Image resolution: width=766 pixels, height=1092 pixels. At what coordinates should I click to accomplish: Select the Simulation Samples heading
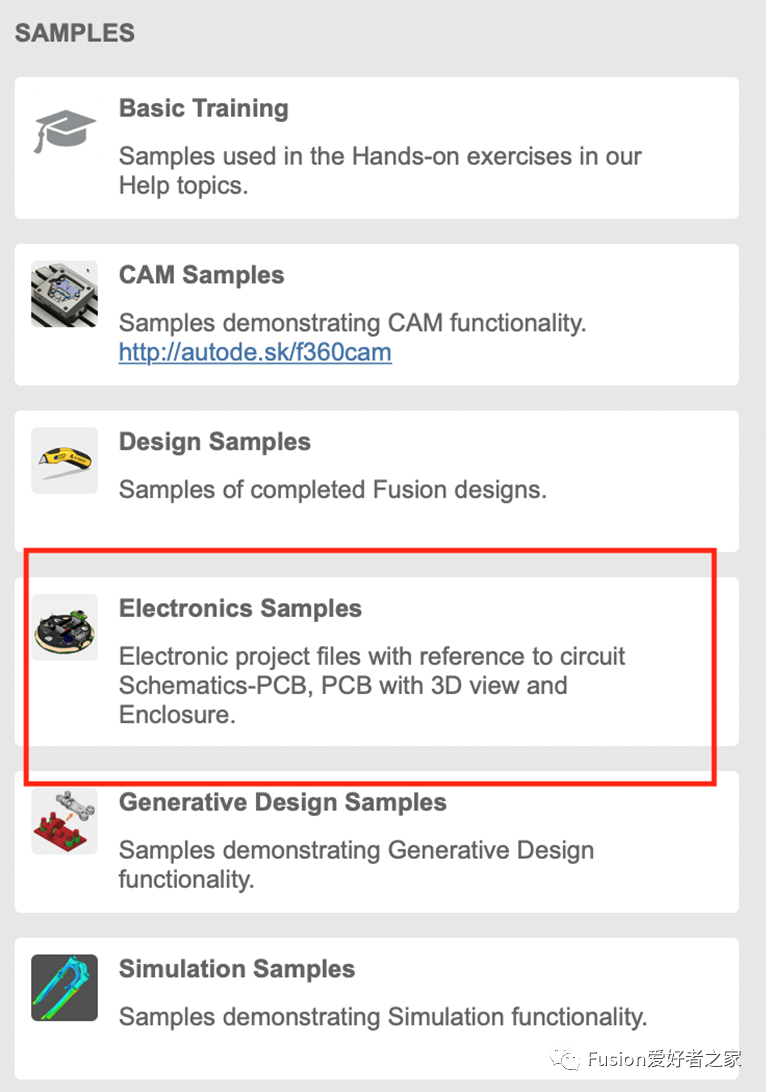point(236,969)
